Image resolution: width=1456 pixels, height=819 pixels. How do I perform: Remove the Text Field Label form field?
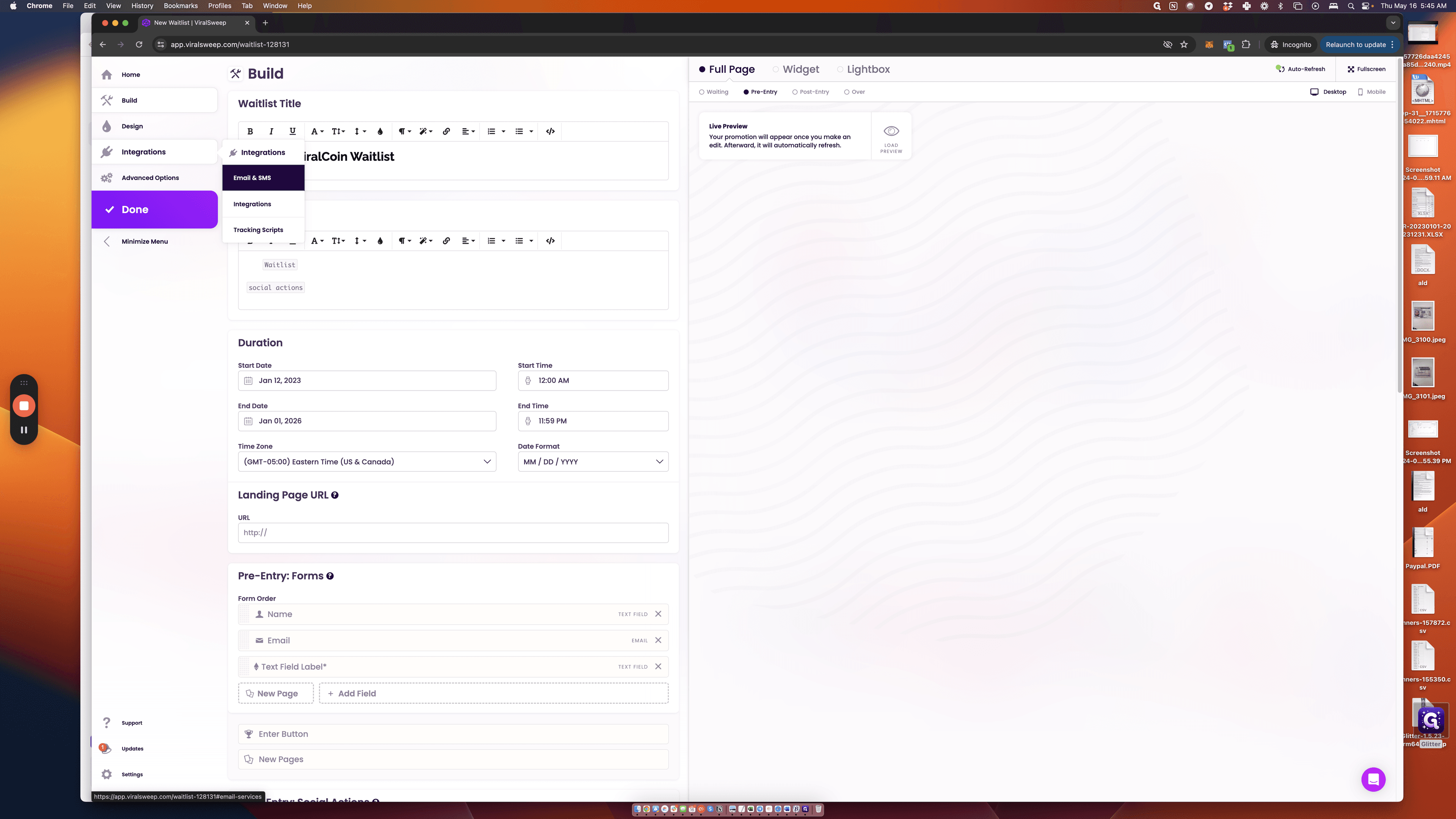(x=658, y=667)
